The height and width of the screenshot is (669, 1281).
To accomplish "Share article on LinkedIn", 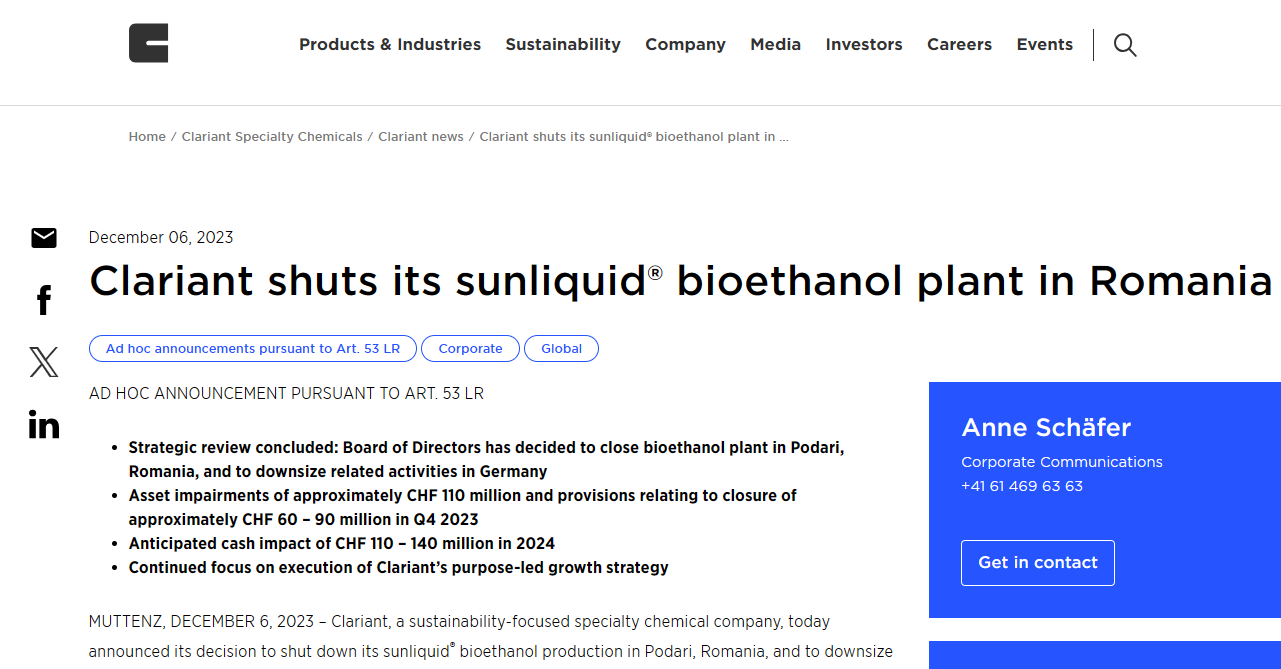I will click(44, 424).
